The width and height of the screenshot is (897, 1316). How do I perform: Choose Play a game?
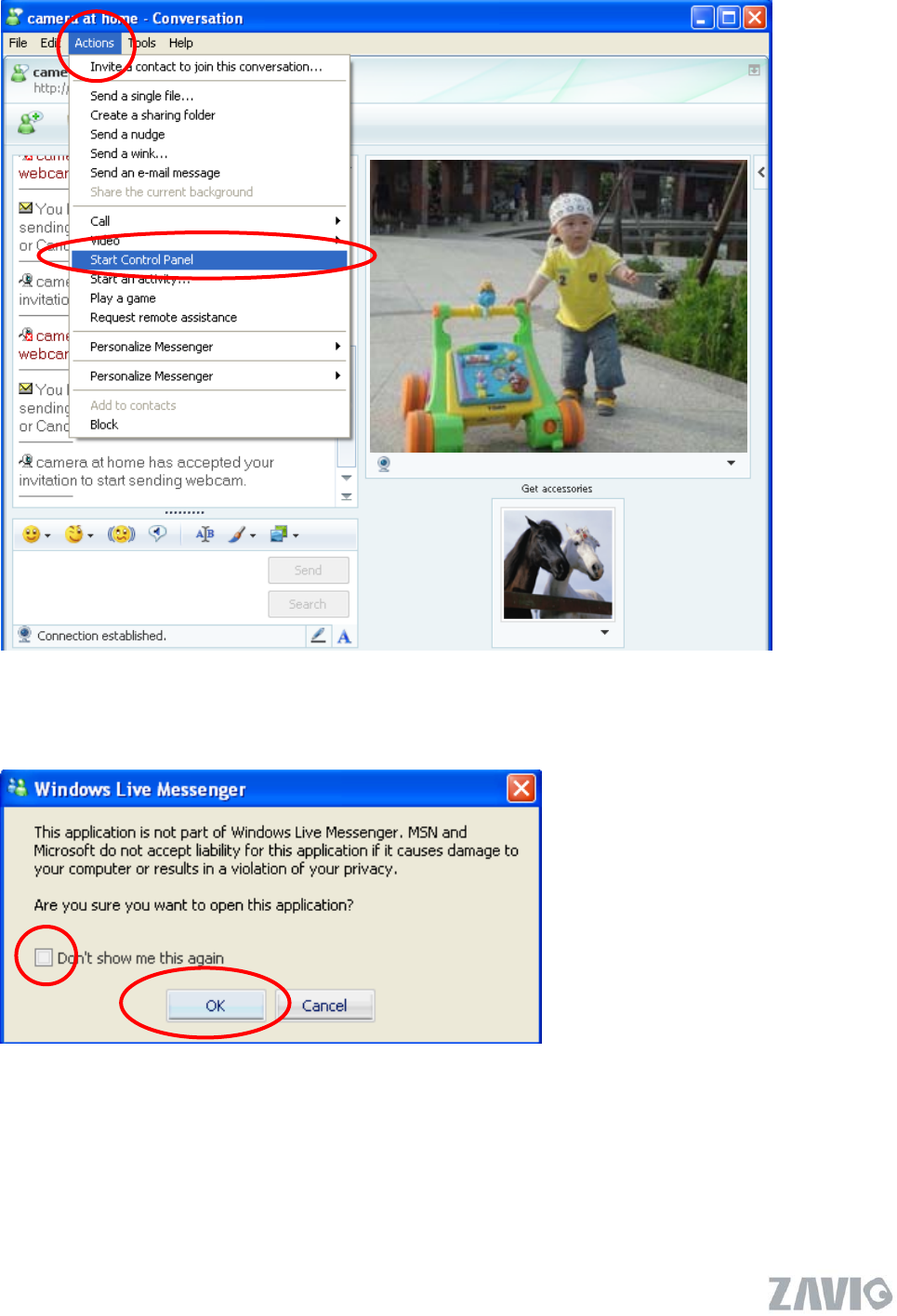[123, 298]
